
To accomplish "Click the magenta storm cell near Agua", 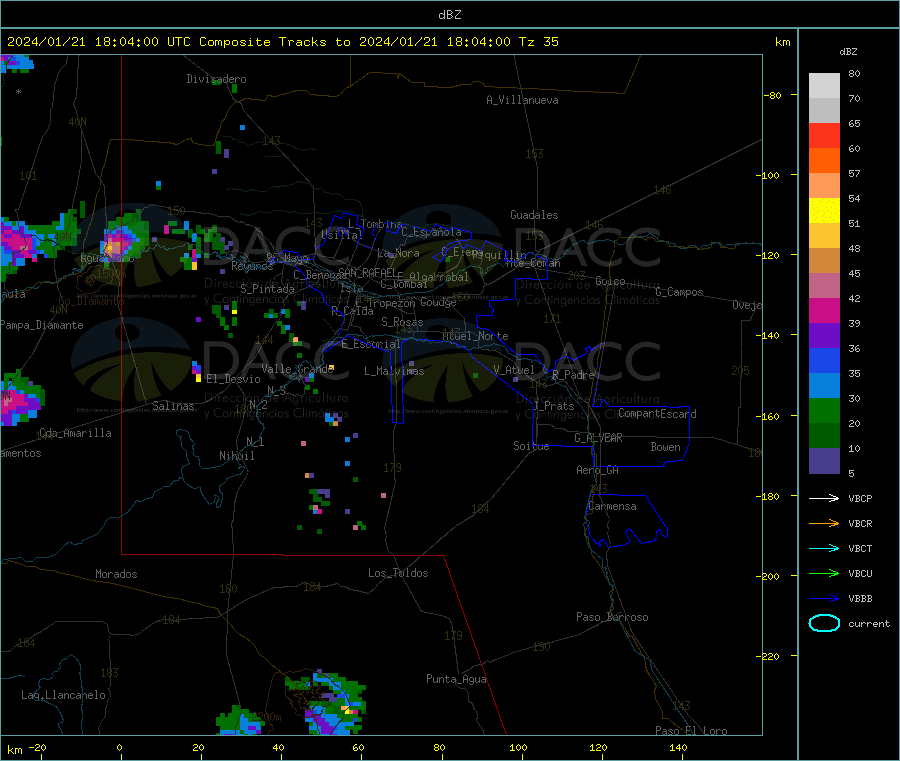I will point(117,243).
